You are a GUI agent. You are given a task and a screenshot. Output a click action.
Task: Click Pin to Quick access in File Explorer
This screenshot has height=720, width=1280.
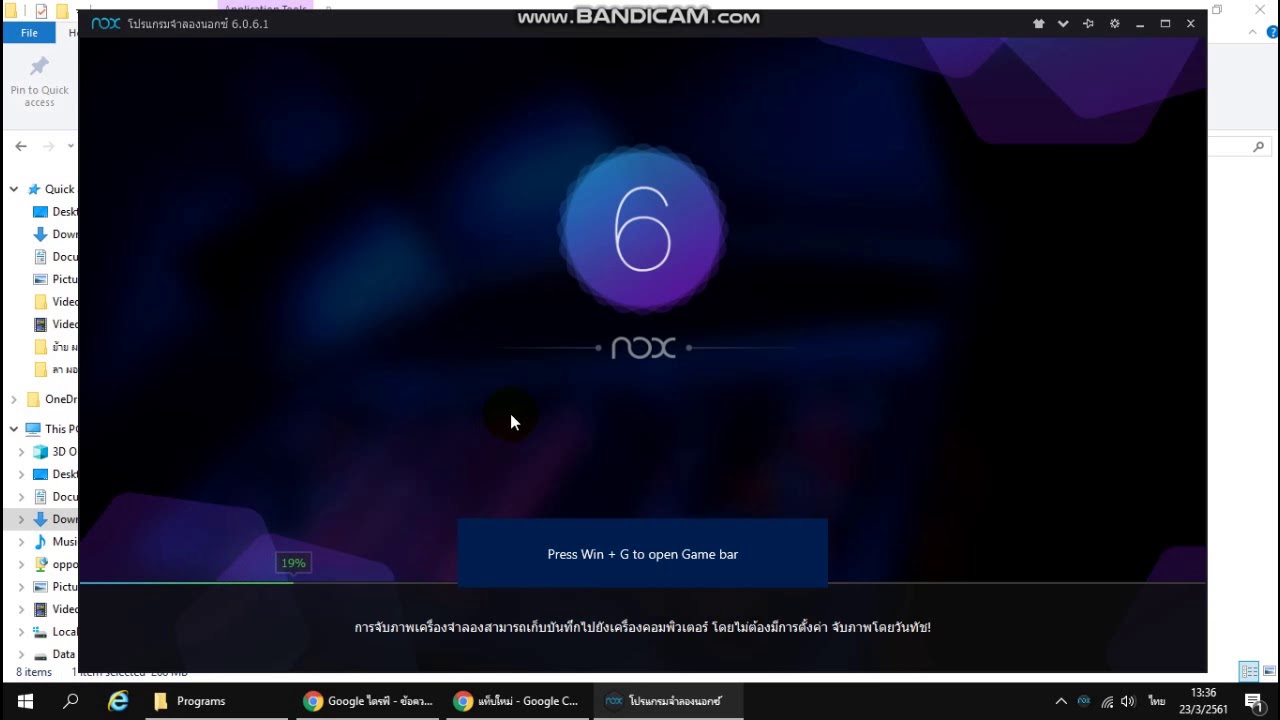[39, 82]
